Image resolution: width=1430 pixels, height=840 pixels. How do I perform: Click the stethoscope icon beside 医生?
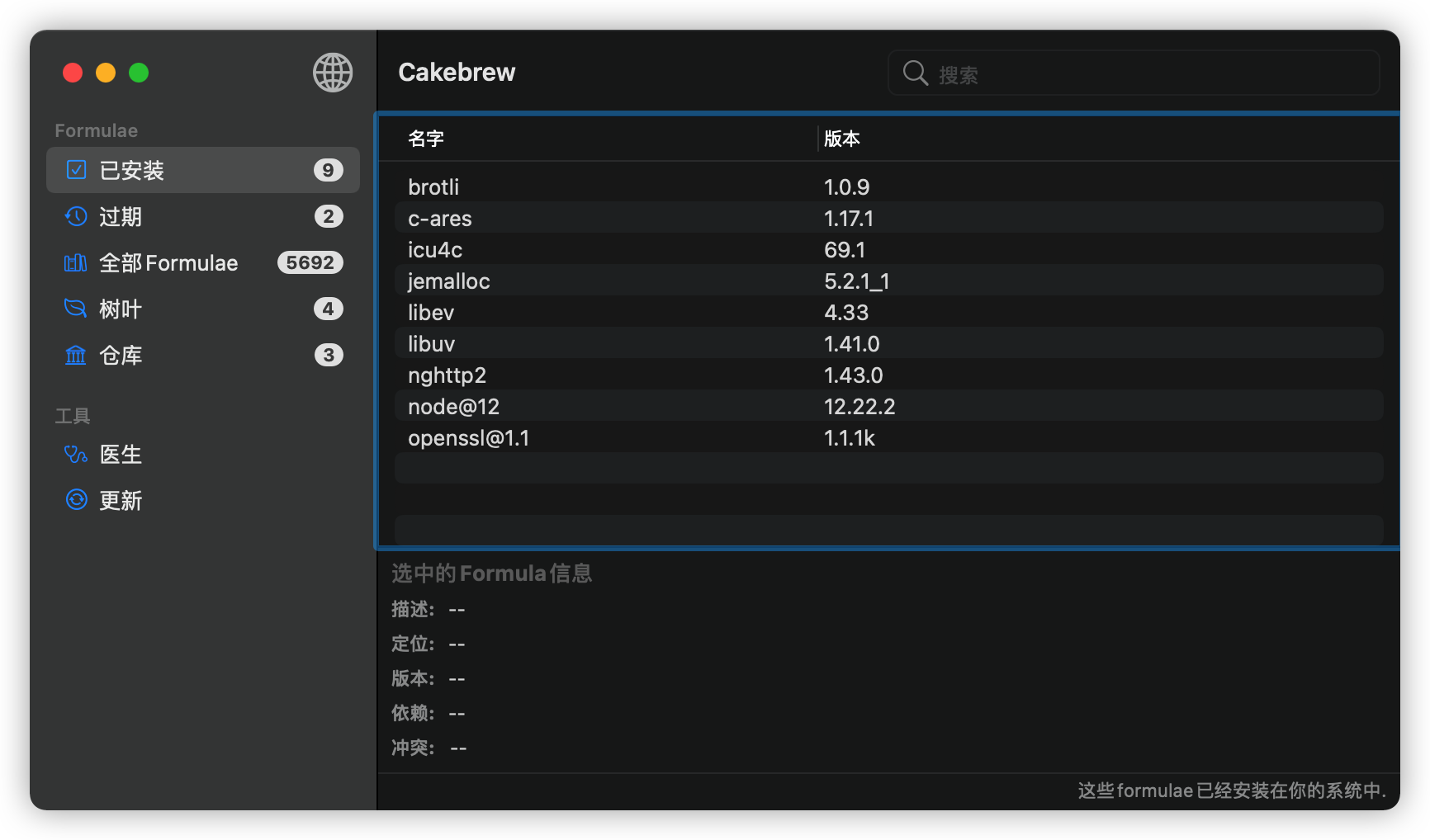76,454
